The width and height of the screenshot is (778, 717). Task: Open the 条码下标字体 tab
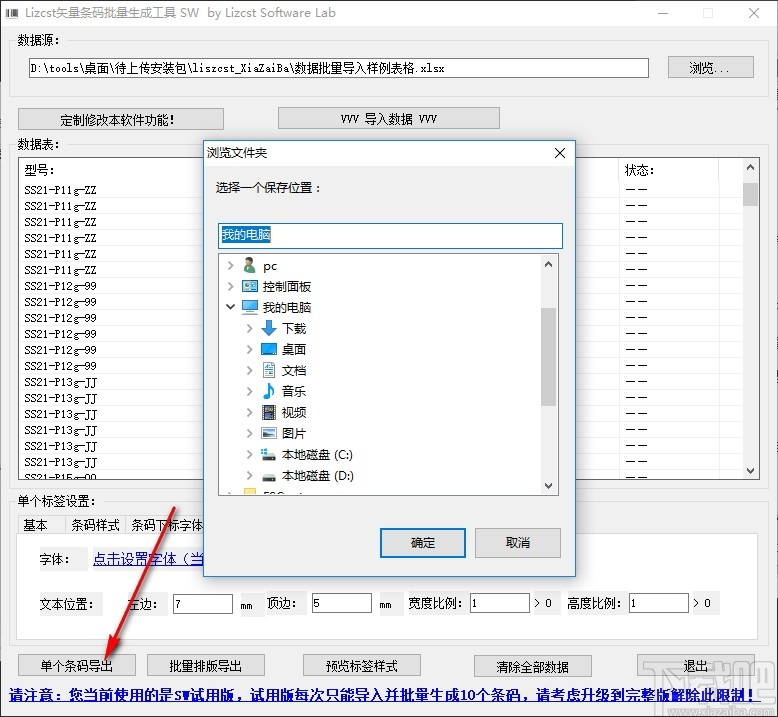pyautogui.click(x=166, y=525)
